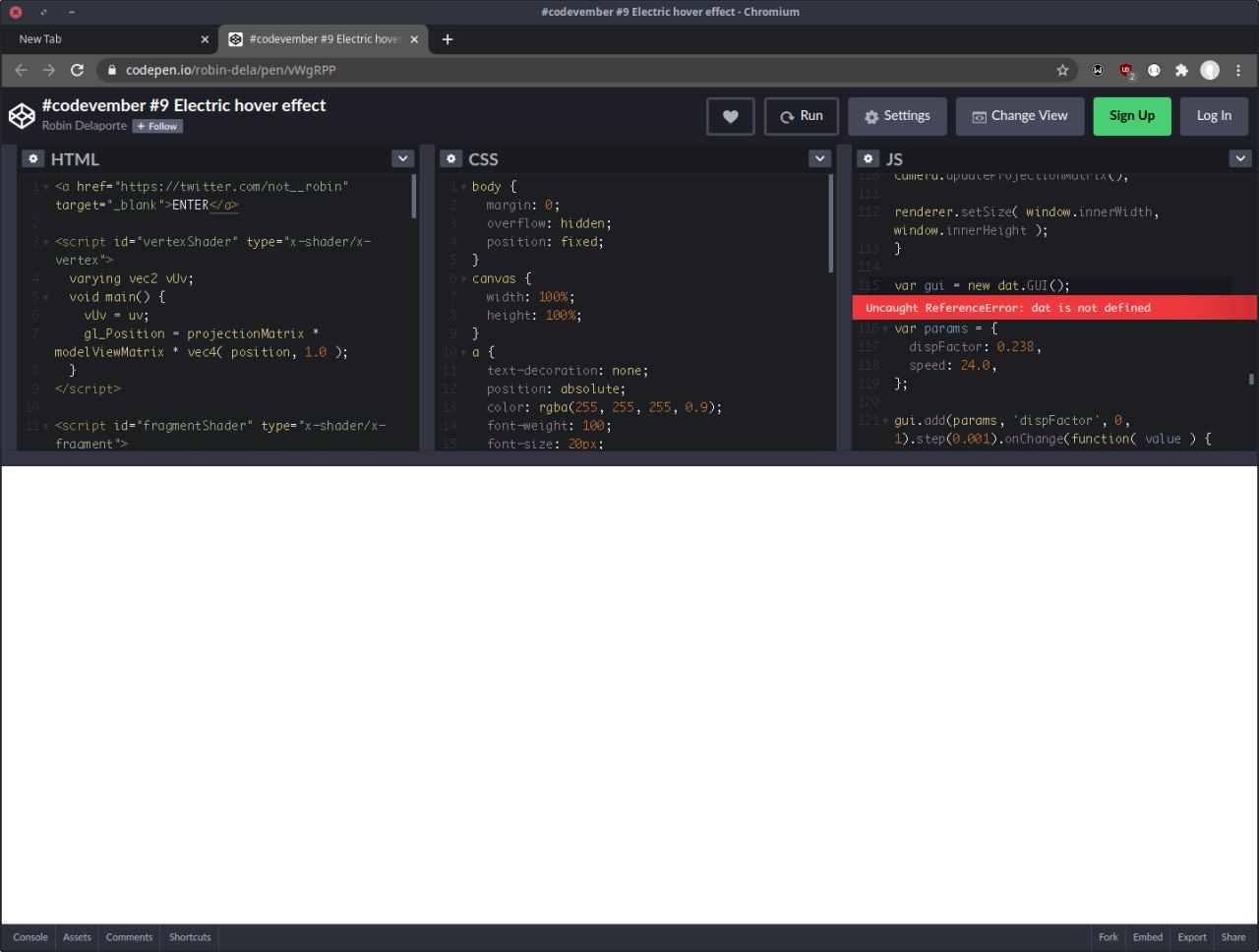Screen dimensions: 1259x952
Task: Open CSS editor settings gear
Action: [450, 158]
